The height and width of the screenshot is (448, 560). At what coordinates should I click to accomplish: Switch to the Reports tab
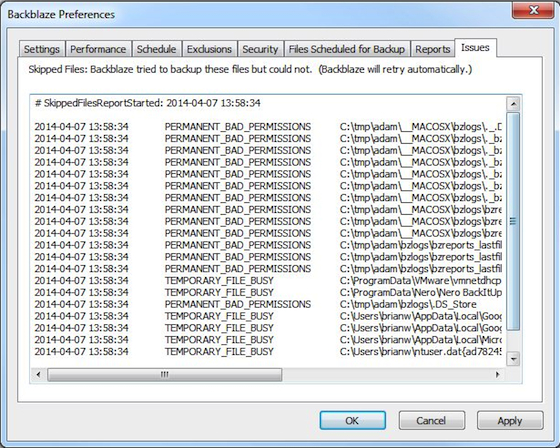432,49
